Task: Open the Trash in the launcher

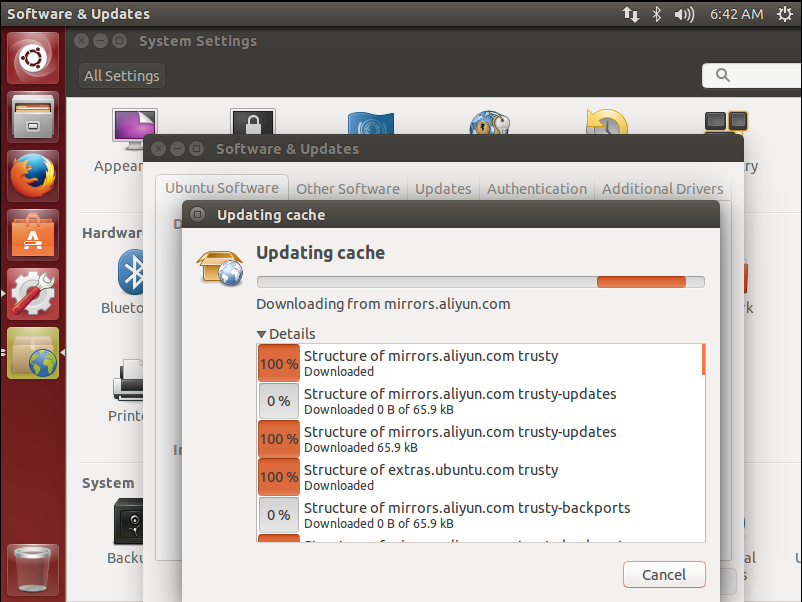Action: pyautogui.click(x=33, y=570)
